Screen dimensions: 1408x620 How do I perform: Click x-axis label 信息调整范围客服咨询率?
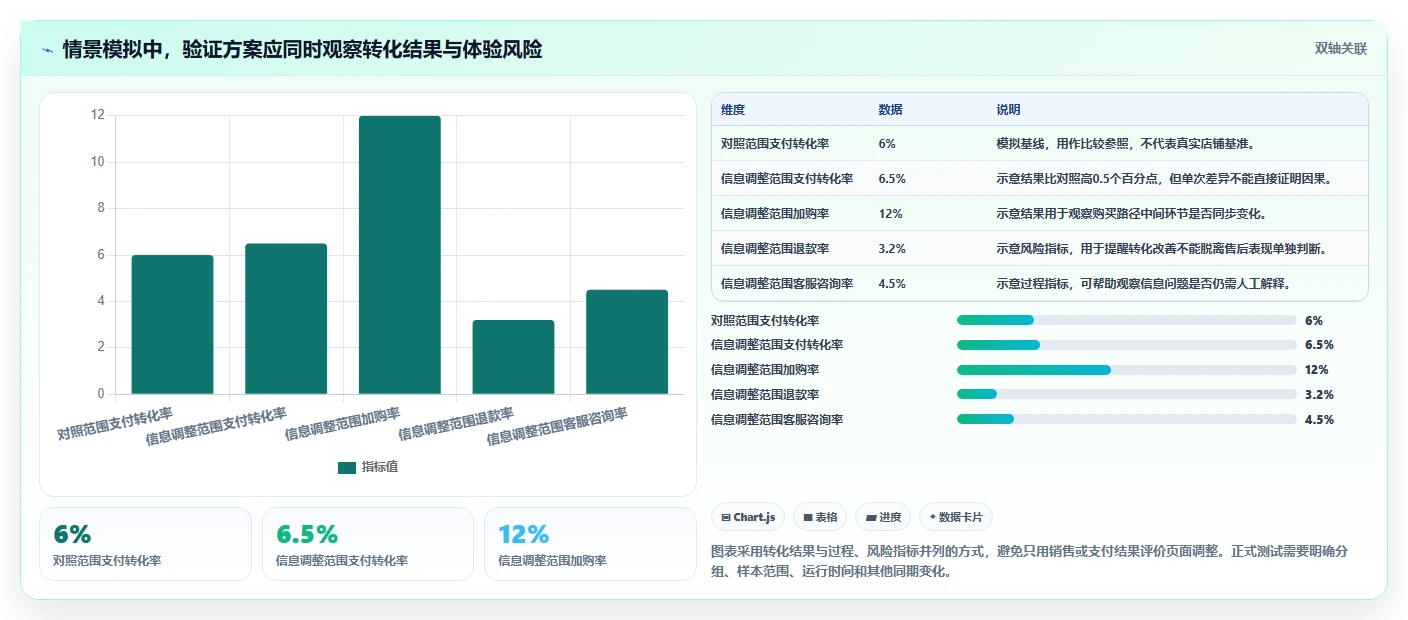tap(557, 427)
